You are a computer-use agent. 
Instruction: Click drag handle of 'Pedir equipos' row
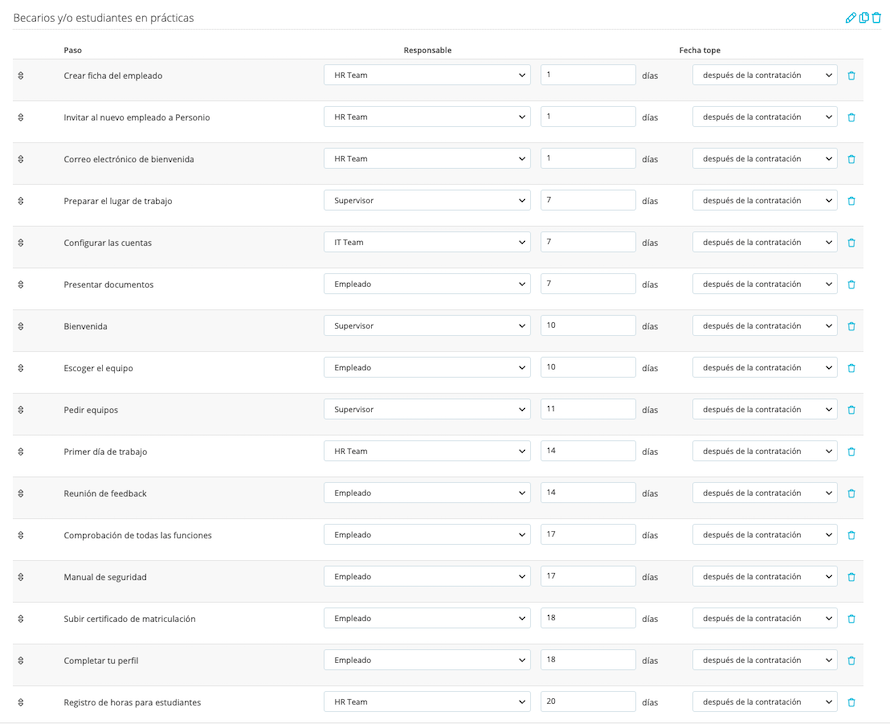tap(21, 410)
